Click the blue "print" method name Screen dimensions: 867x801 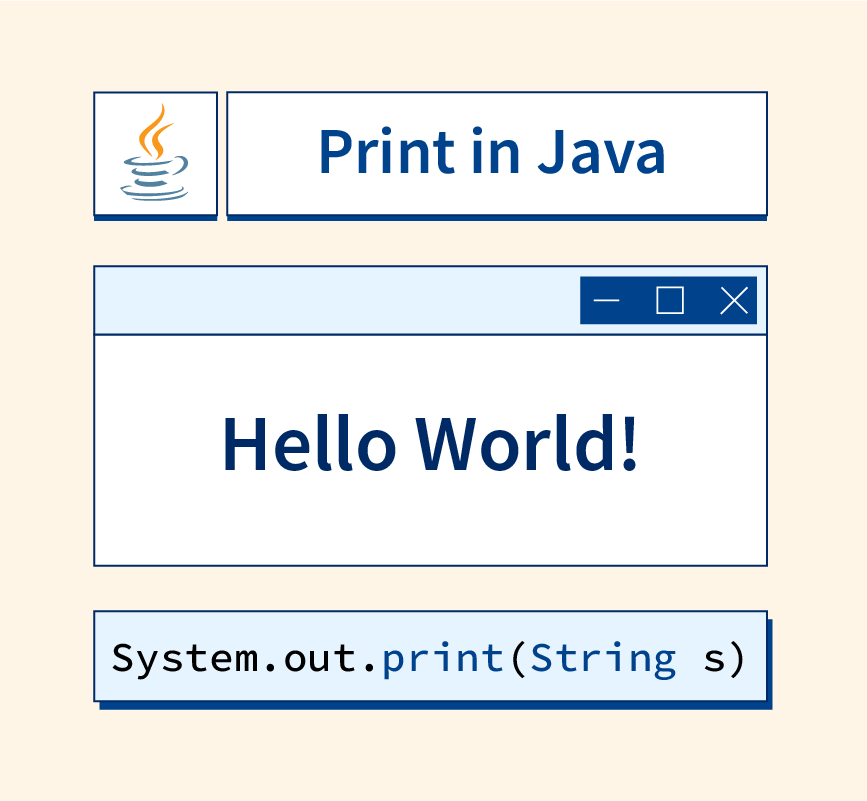443,658
